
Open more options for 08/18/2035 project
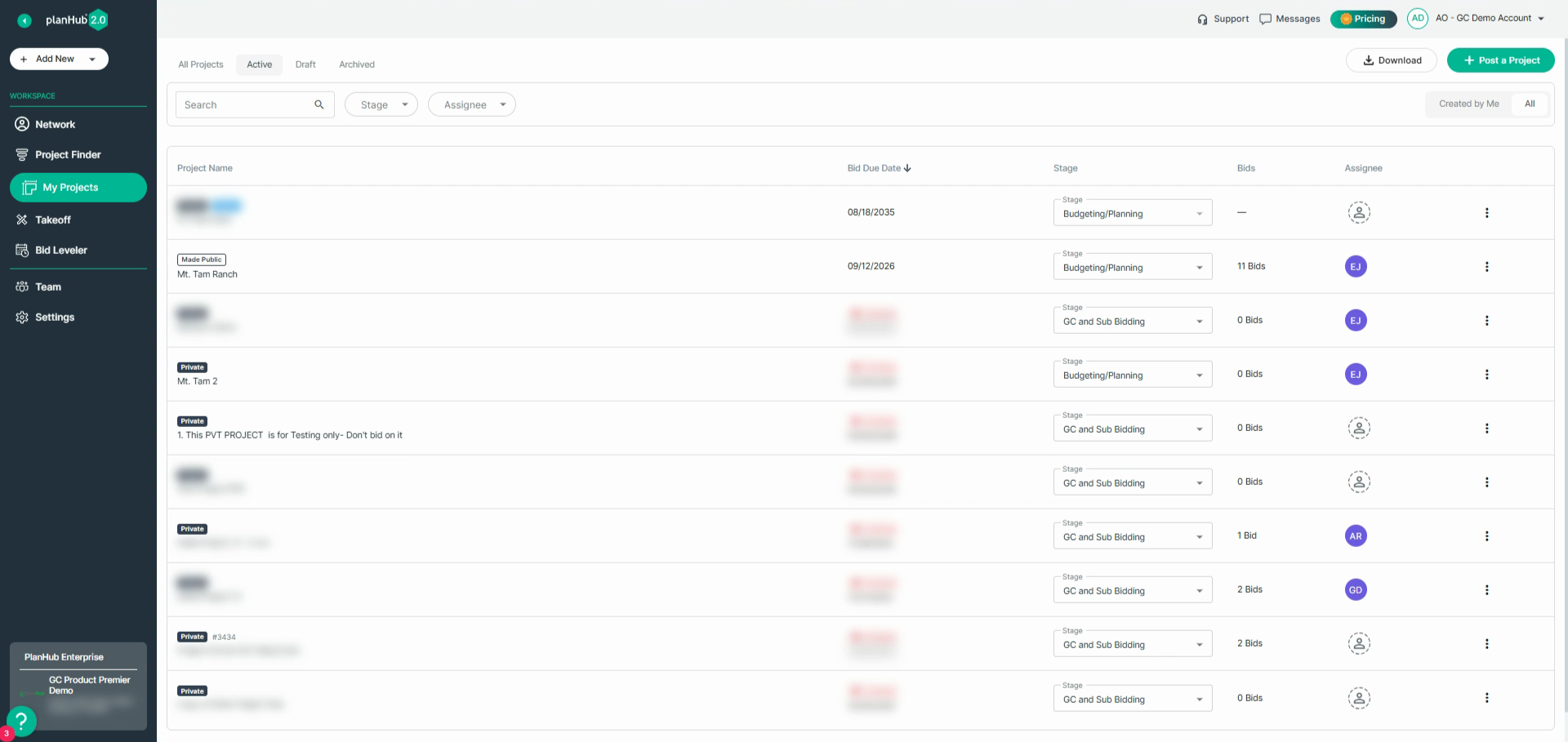point(1486,212)
